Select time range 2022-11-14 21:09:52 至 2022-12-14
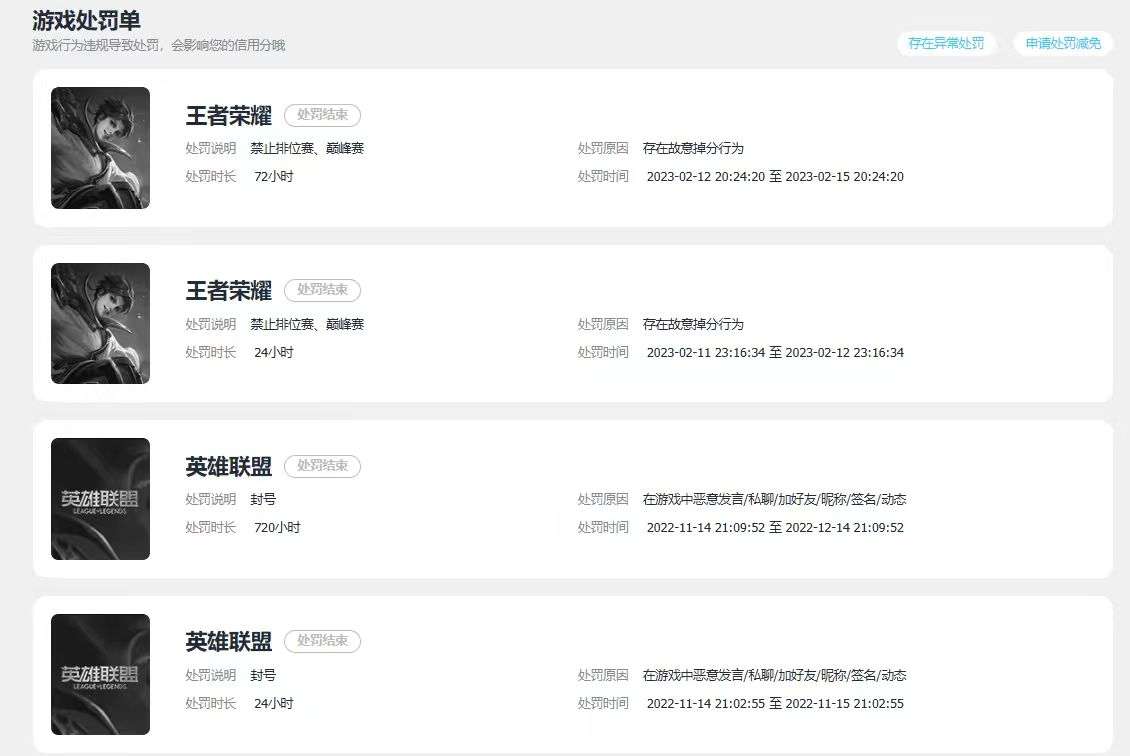Screen dimensions: 1130x756 coord(775,528)
